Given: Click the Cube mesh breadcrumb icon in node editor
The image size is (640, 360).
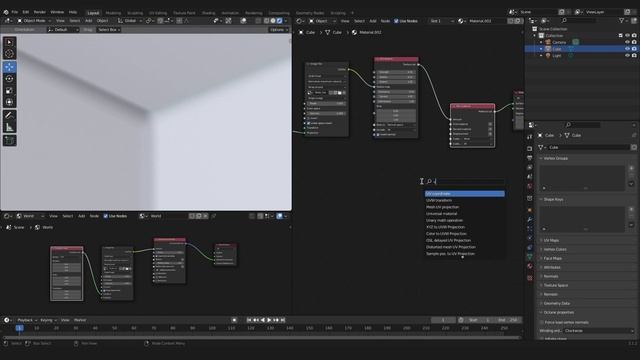Looking at the screenshot, I should click(328, 32).
